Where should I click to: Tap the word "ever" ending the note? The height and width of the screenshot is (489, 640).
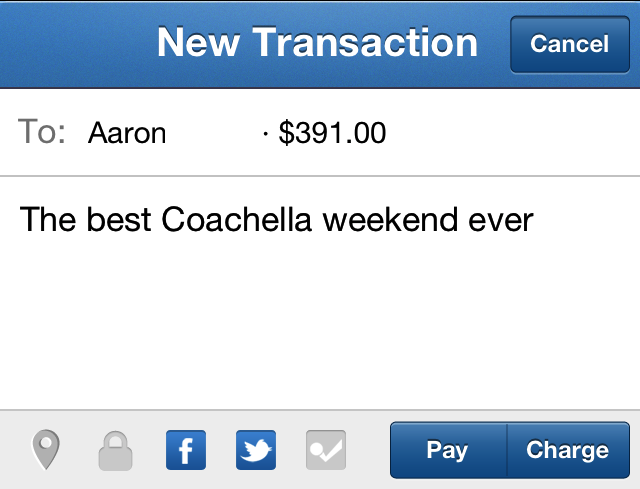(501, 219)
